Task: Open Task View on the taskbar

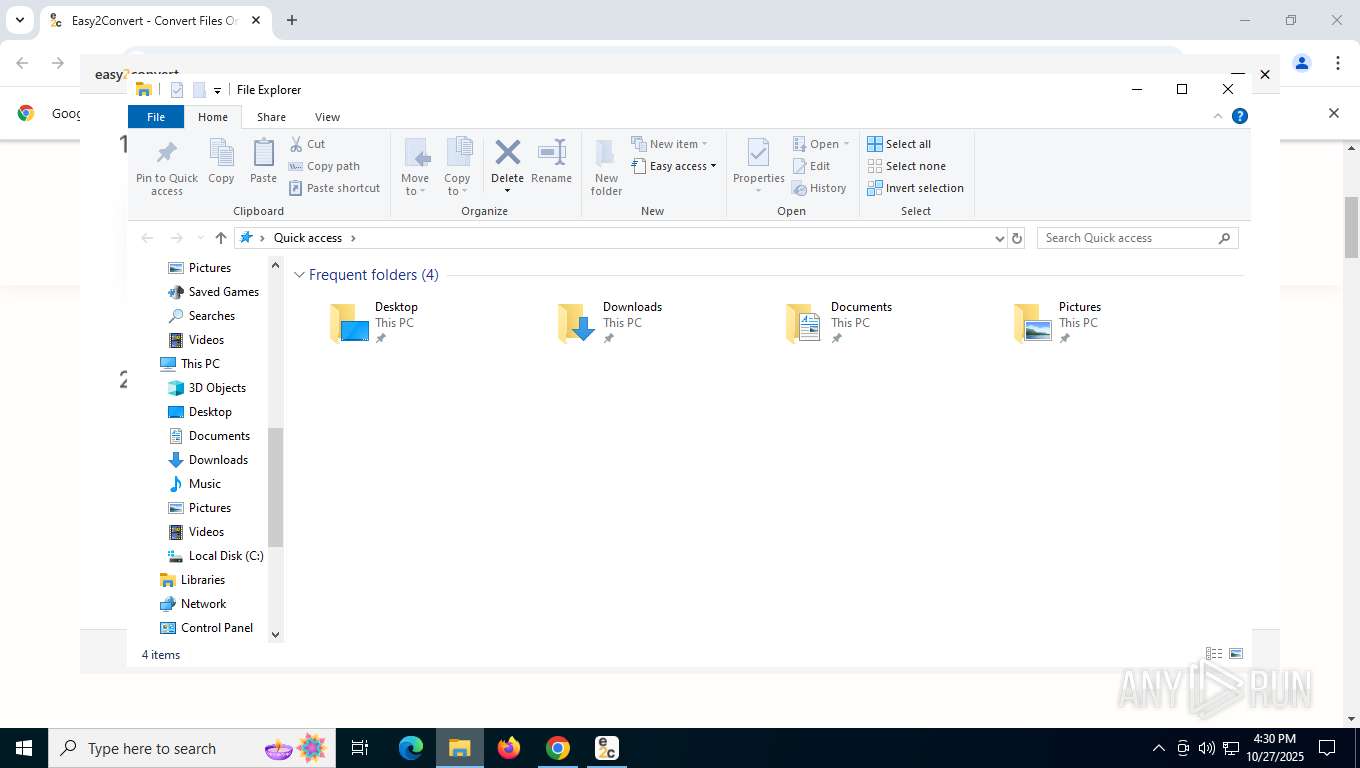Action: click(x=360, y=748)
